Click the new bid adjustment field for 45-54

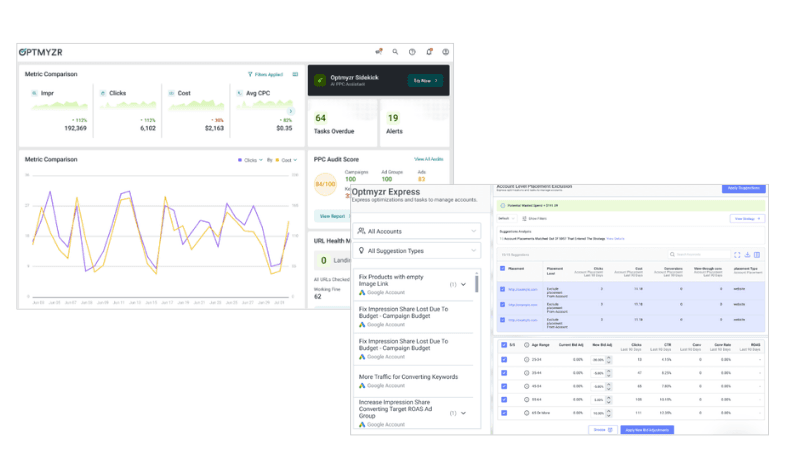[x=598, y=386]
